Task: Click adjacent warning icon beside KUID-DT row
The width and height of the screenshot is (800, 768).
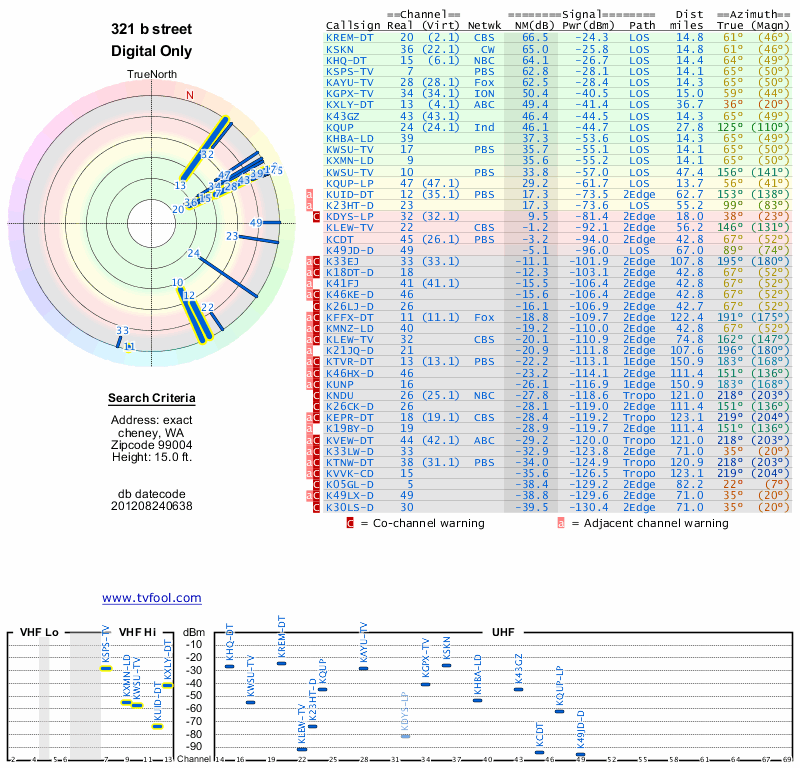Action: point(309,194)
